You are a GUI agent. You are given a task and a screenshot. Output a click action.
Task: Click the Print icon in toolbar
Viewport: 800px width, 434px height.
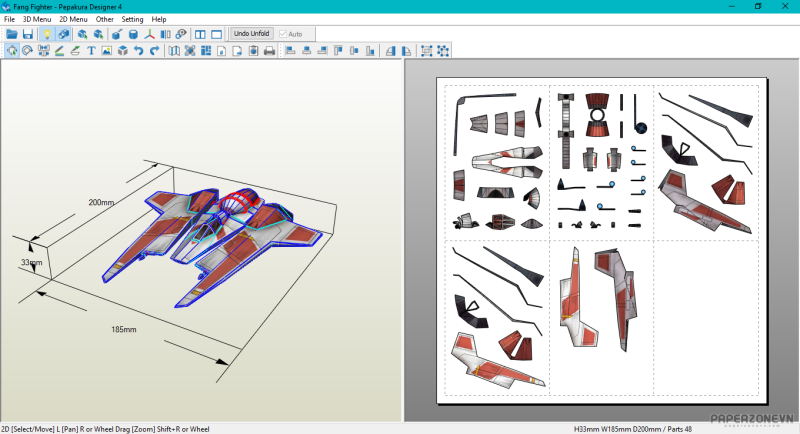pos(269,51)
